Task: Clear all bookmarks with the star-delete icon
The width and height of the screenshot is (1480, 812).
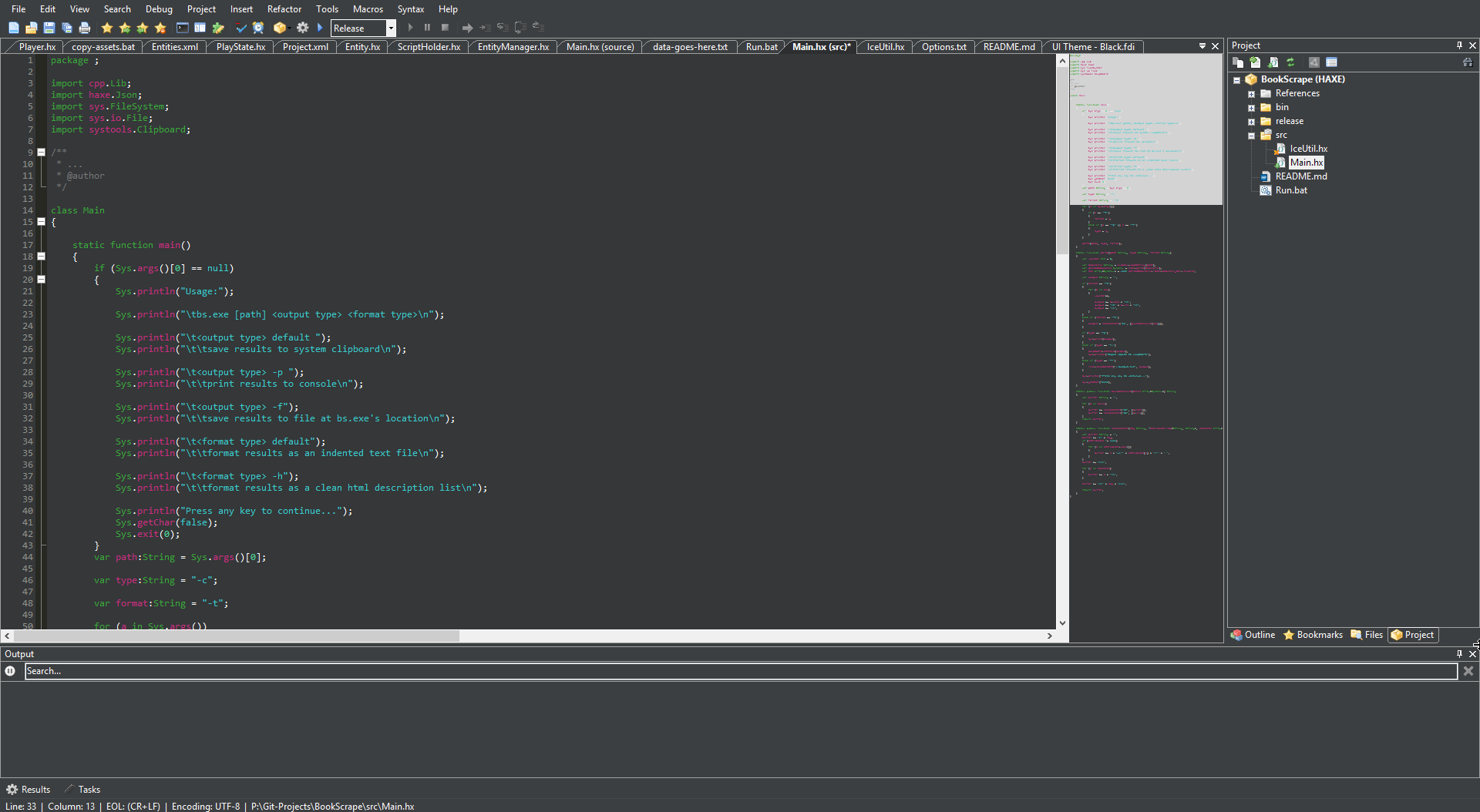Action: tap(160, 28)
